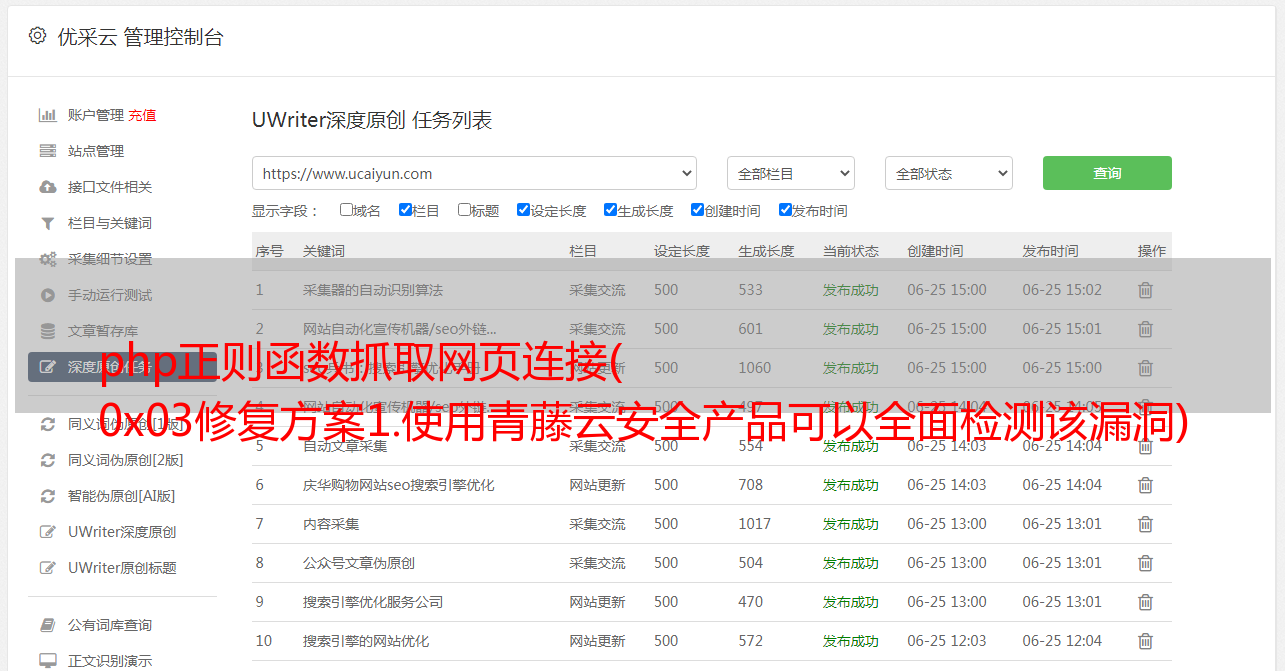
Task: Open the site URL dropdown
Action: (x=474, y=173)
